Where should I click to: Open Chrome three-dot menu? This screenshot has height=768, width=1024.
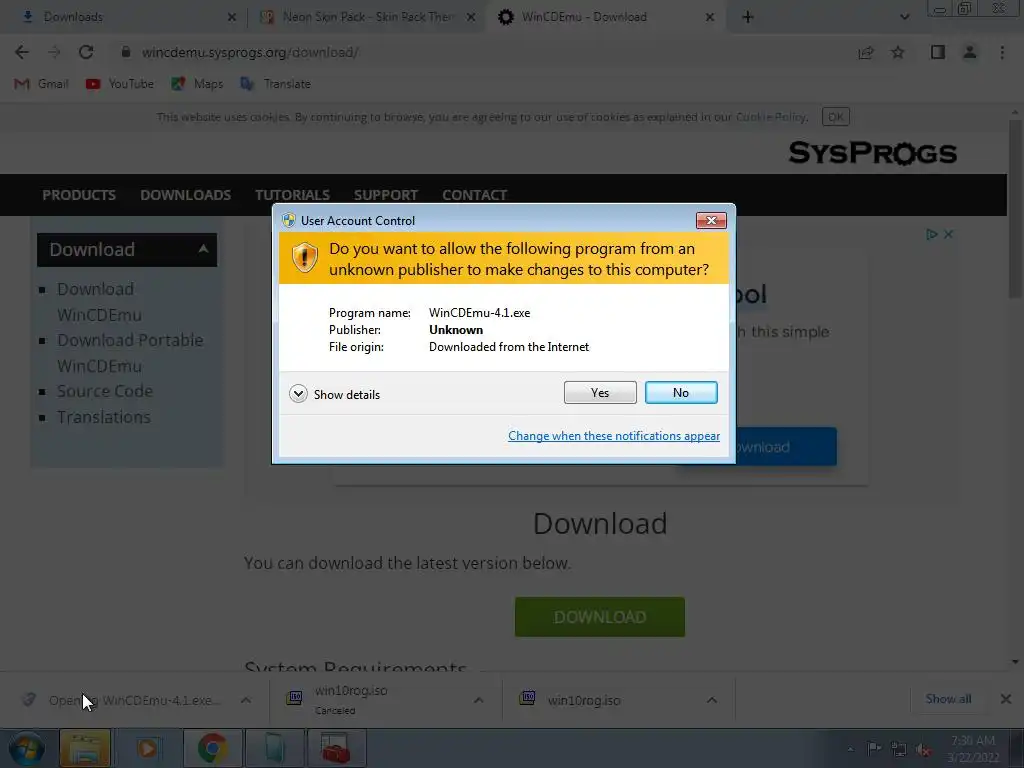[x=1002, y=52]
